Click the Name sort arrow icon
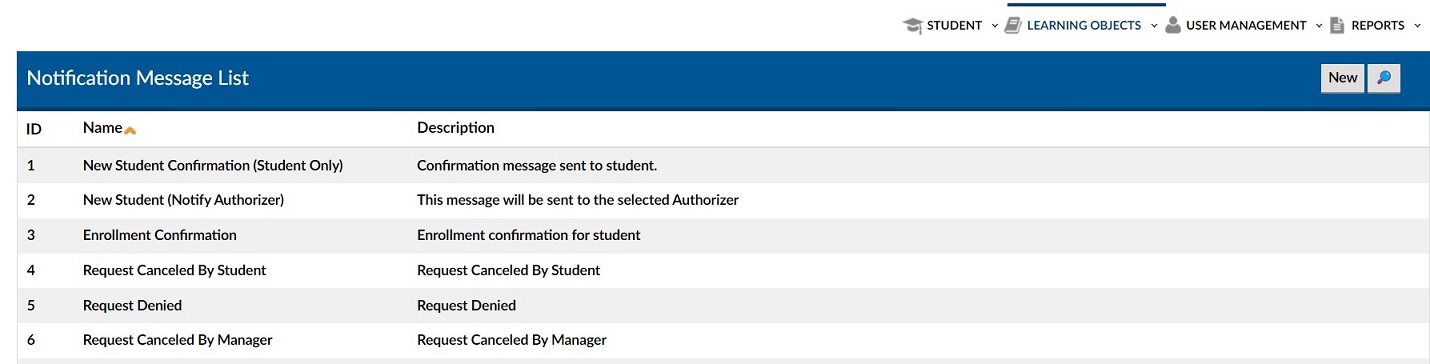Viewport: 1430px width, 364px height. [130, 130]
